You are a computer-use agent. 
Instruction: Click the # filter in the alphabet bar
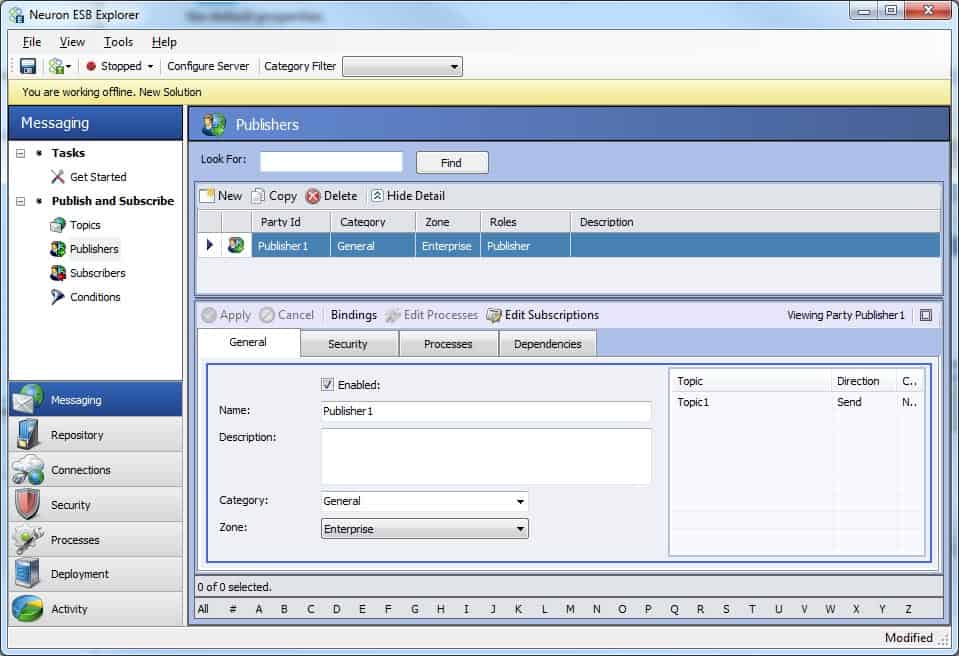tap(232, 609)
